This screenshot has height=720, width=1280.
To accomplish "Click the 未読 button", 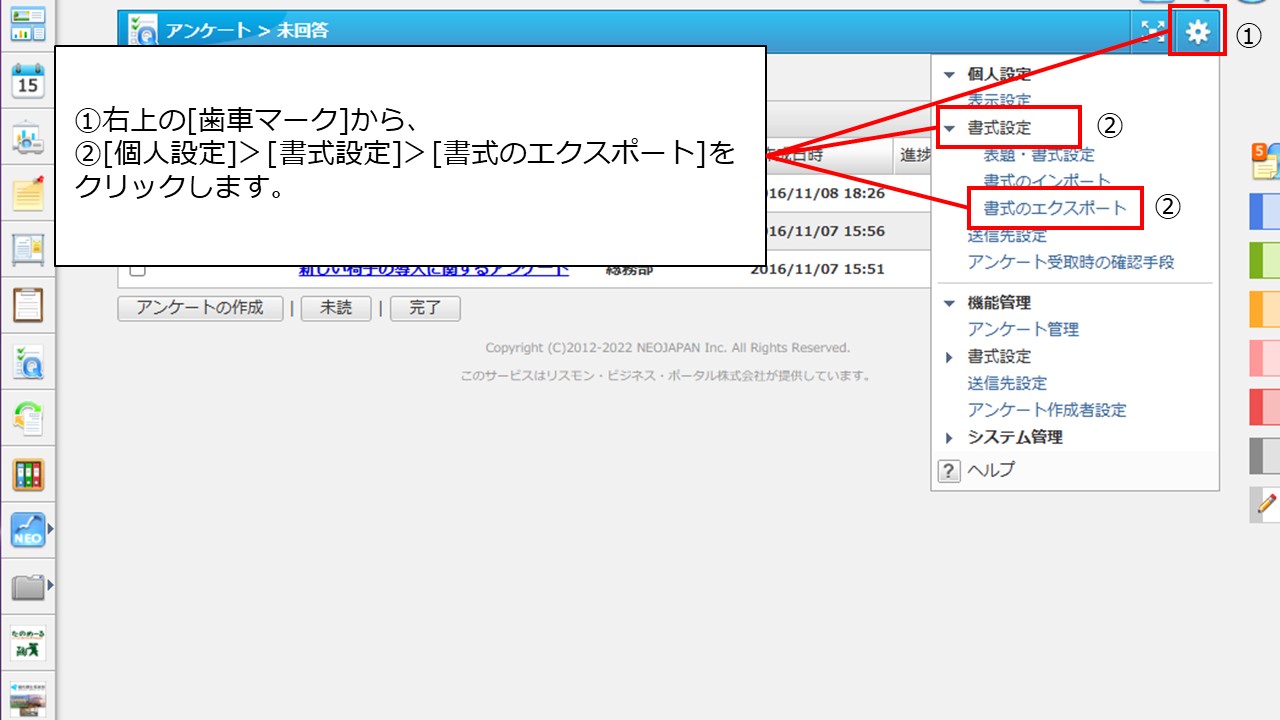I will coord(336,308).
